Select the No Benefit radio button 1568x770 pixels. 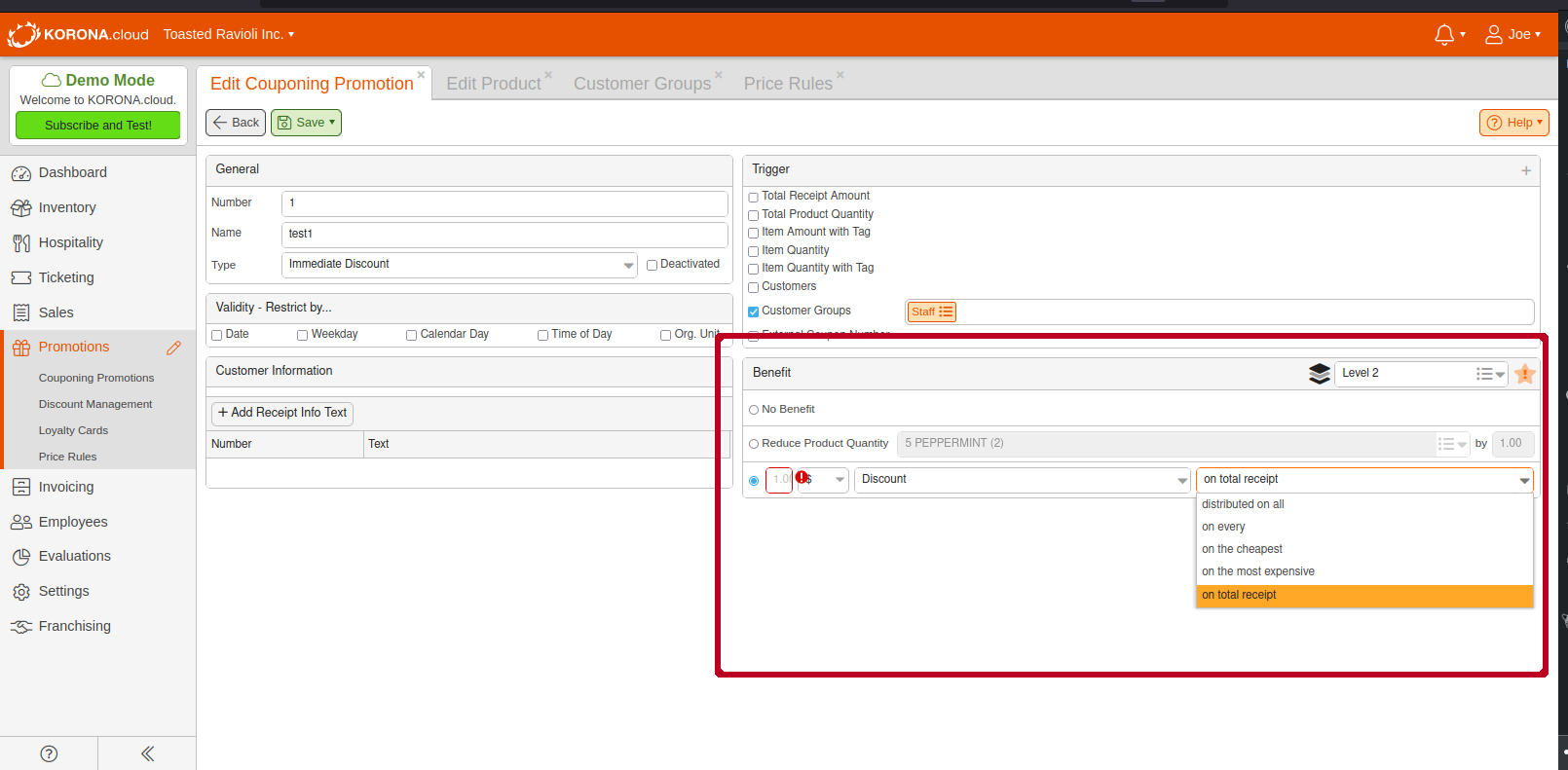tap(754, 410)
